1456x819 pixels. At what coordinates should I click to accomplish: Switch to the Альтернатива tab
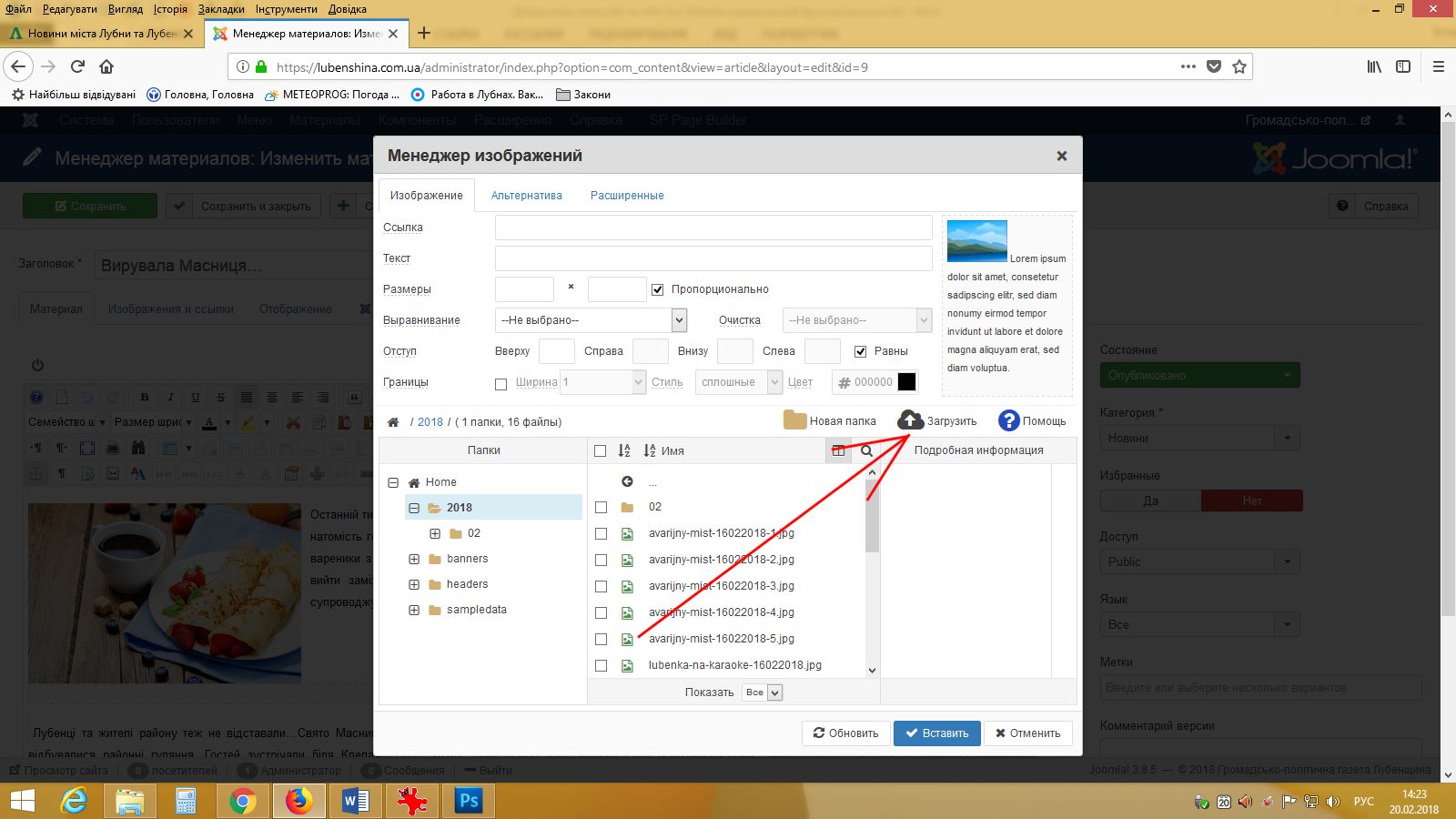click(527, 196)
